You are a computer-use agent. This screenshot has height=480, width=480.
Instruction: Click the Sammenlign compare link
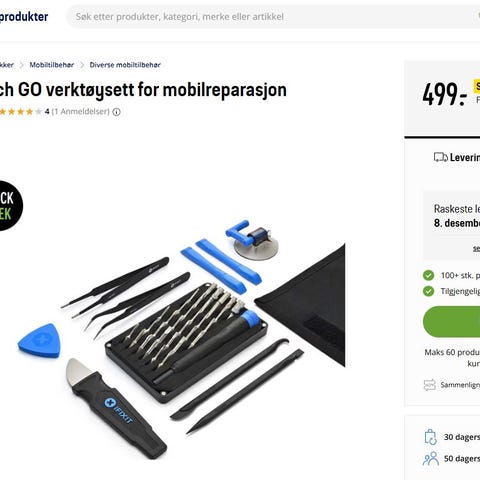pos(460,385)
